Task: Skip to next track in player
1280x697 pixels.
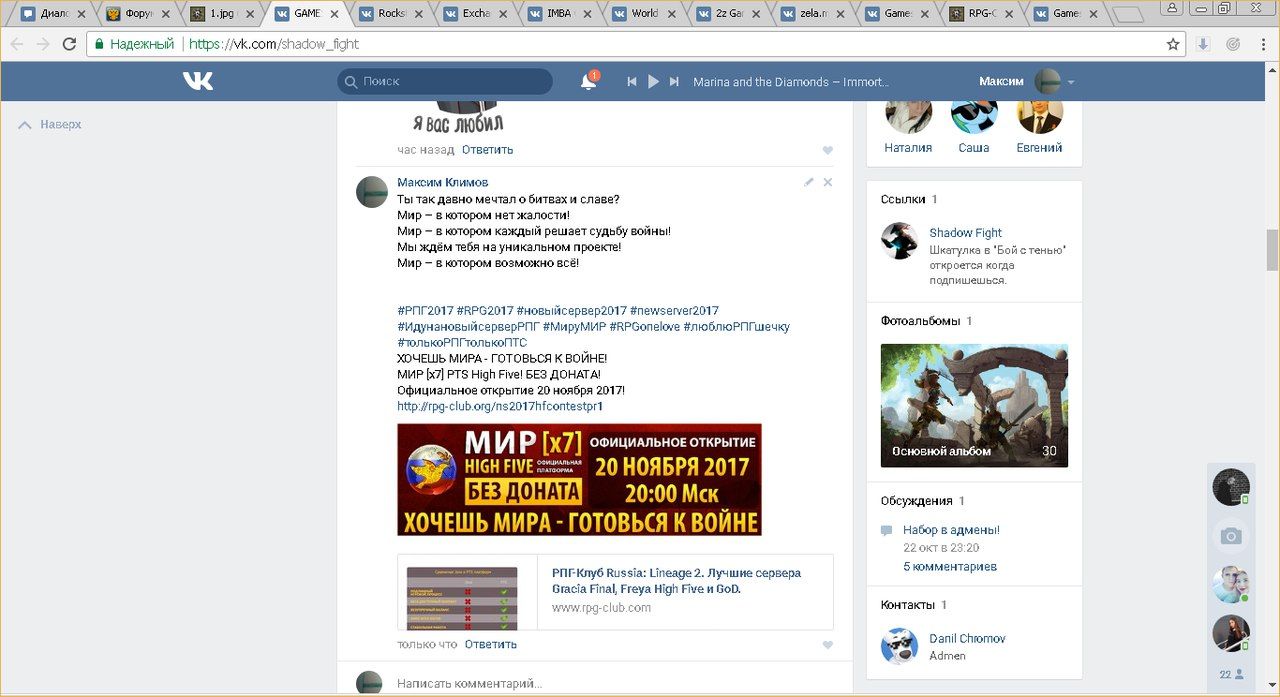Action: (674, 82)
